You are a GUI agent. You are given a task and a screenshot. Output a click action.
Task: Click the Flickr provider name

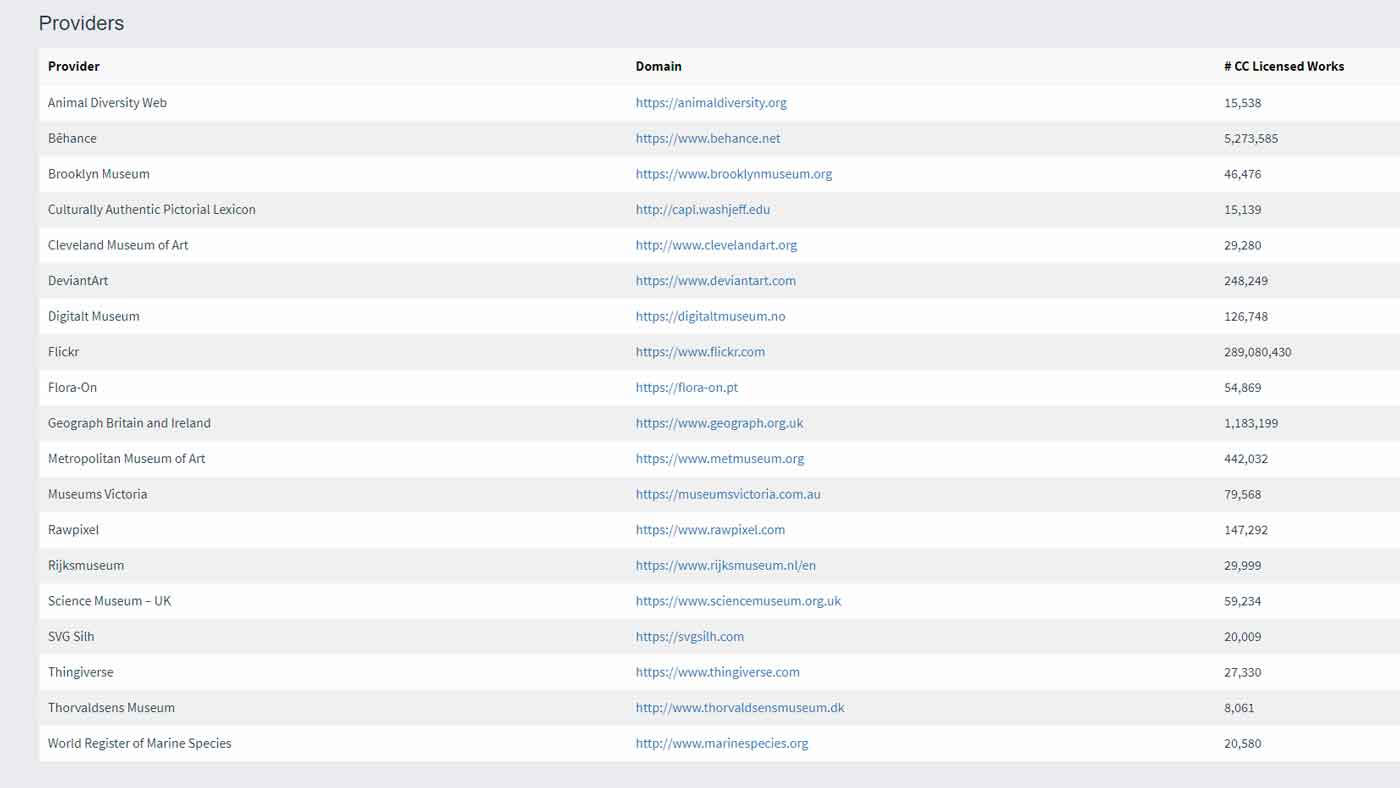coord(63,352)
